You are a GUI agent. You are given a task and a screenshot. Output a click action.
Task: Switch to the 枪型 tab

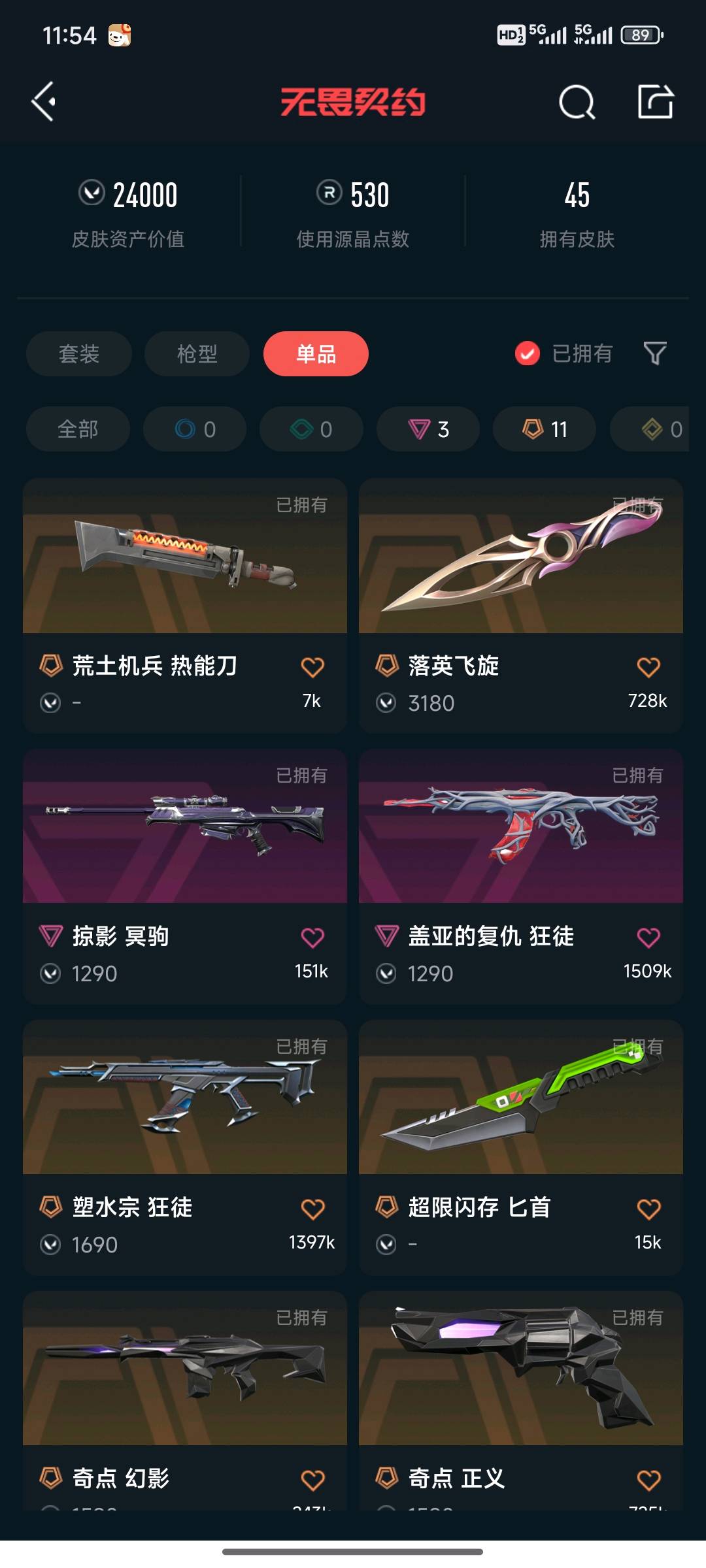click(197, 353)
